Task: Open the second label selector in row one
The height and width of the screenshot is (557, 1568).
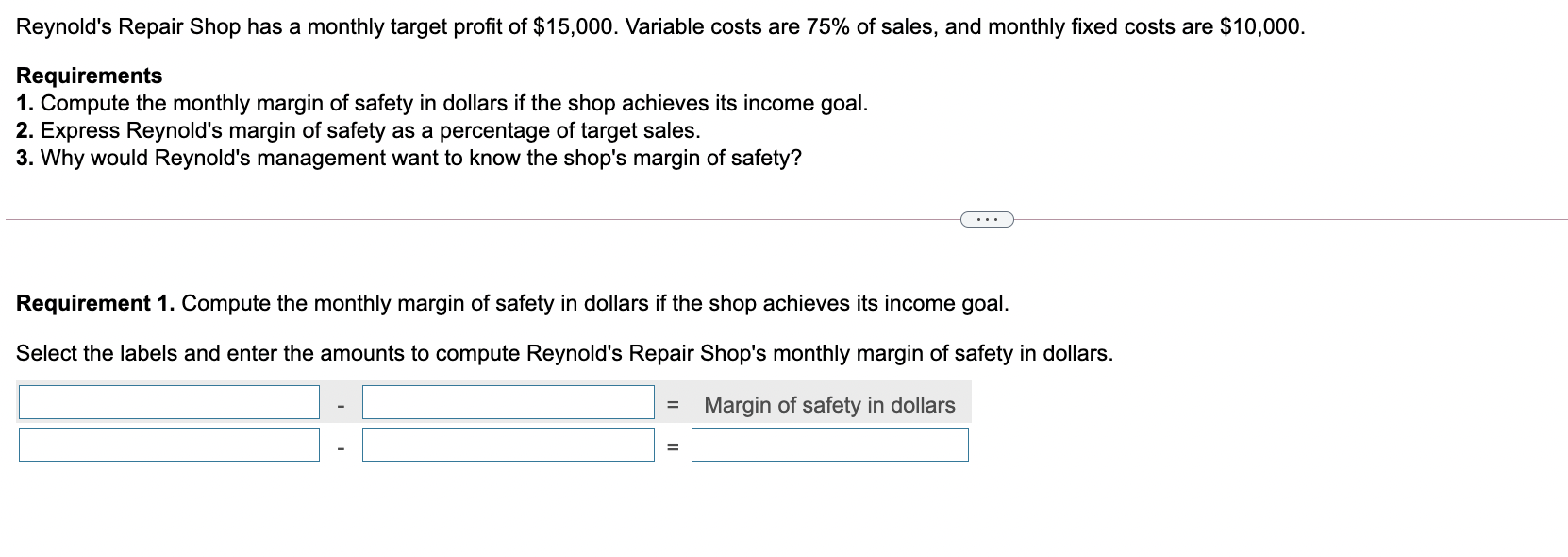Action: 507,401
